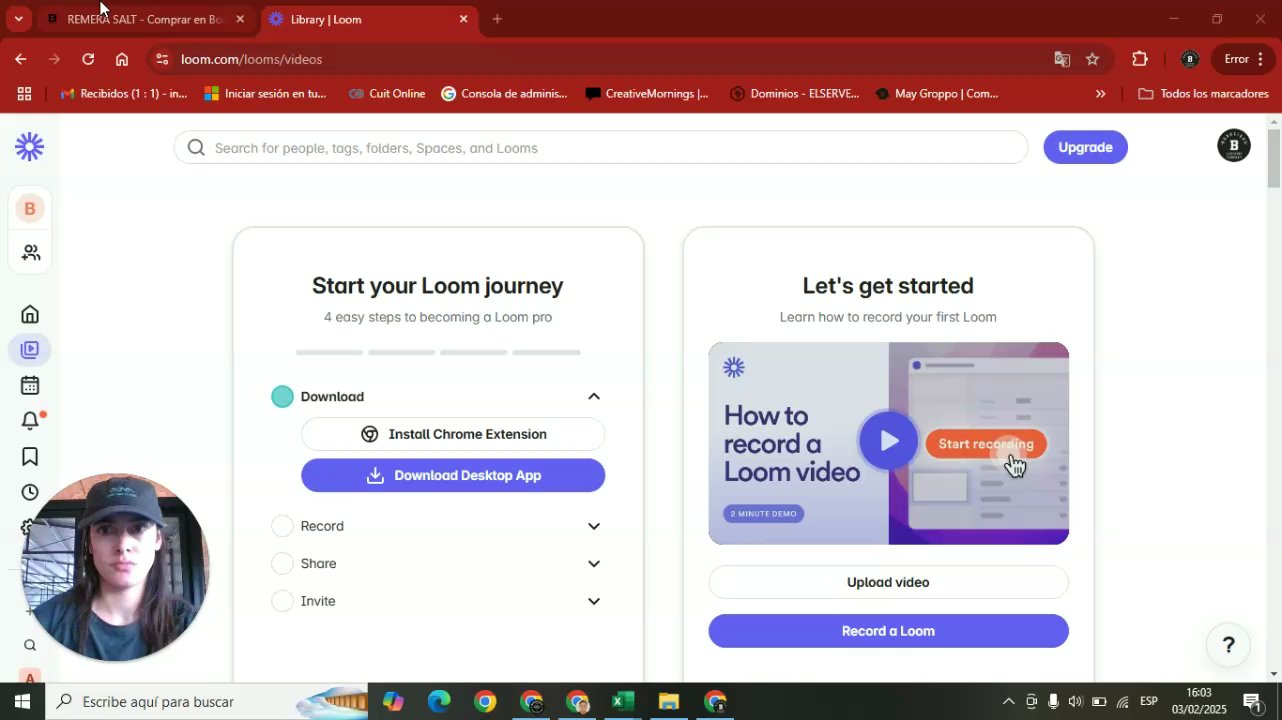This screenshot has height=720, width=1282.
Task: Expand the Invite section chevron
Action: pyautogui.click(x=594, y=601)
